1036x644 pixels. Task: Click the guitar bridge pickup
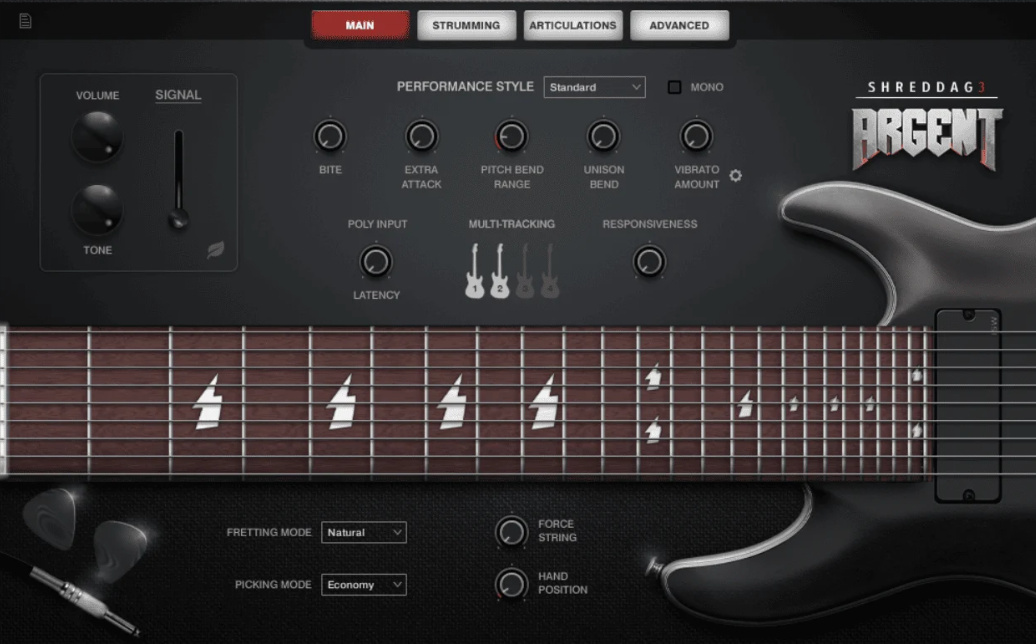968,406
